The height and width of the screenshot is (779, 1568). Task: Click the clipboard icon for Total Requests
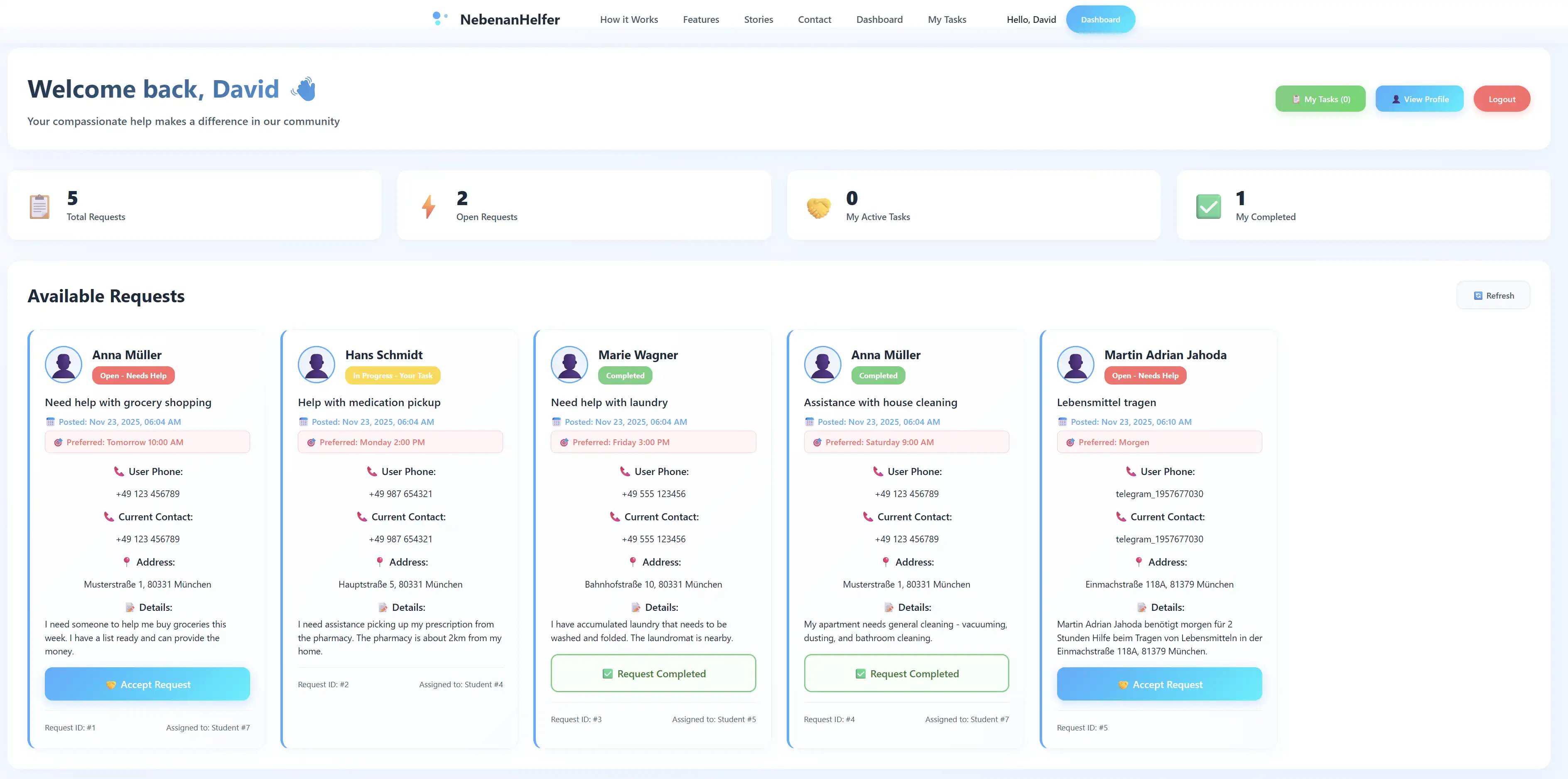pyautogui.click(x=39, y=207)
